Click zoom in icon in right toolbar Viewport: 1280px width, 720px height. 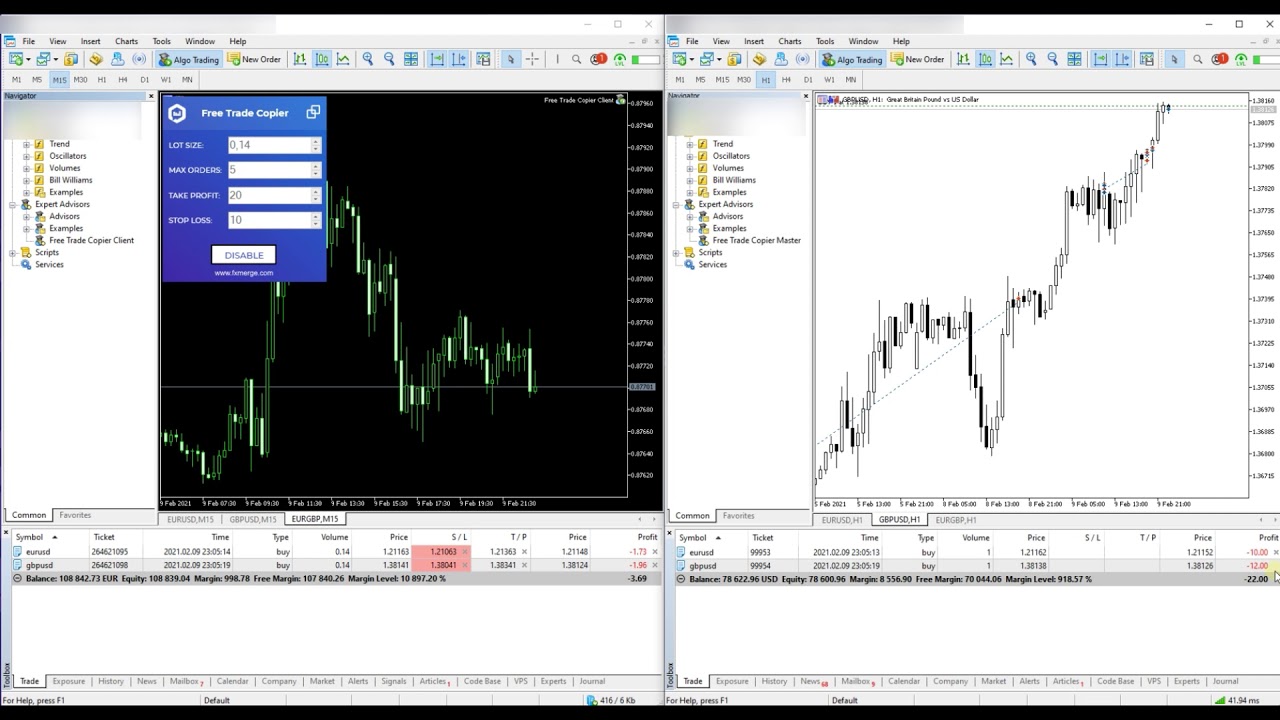click(1031, 59)
